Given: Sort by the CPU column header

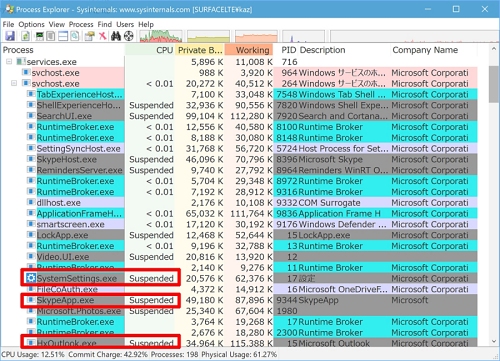Looking at the screenshot, I should click(150, 50).
